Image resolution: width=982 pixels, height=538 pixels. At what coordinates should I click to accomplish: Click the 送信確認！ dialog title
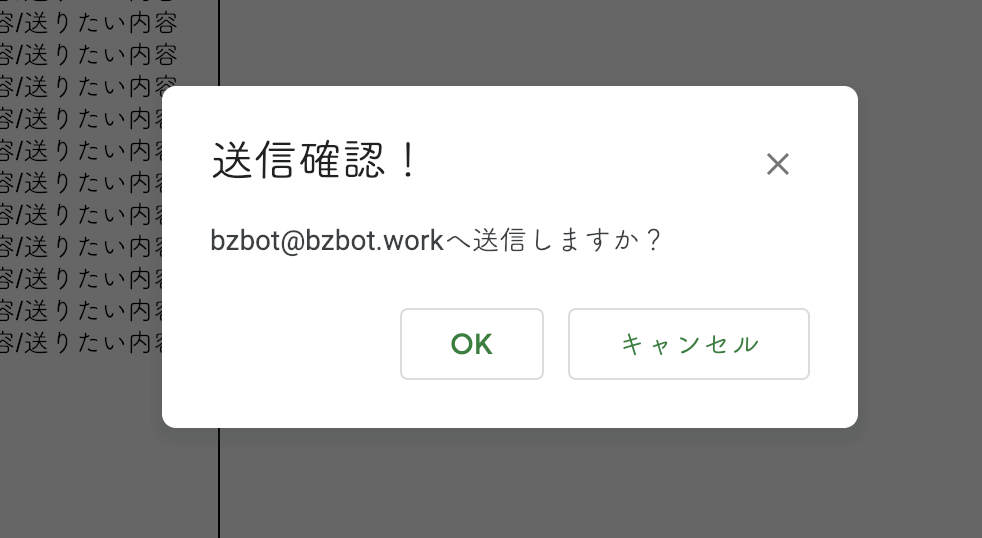point(314,160)
